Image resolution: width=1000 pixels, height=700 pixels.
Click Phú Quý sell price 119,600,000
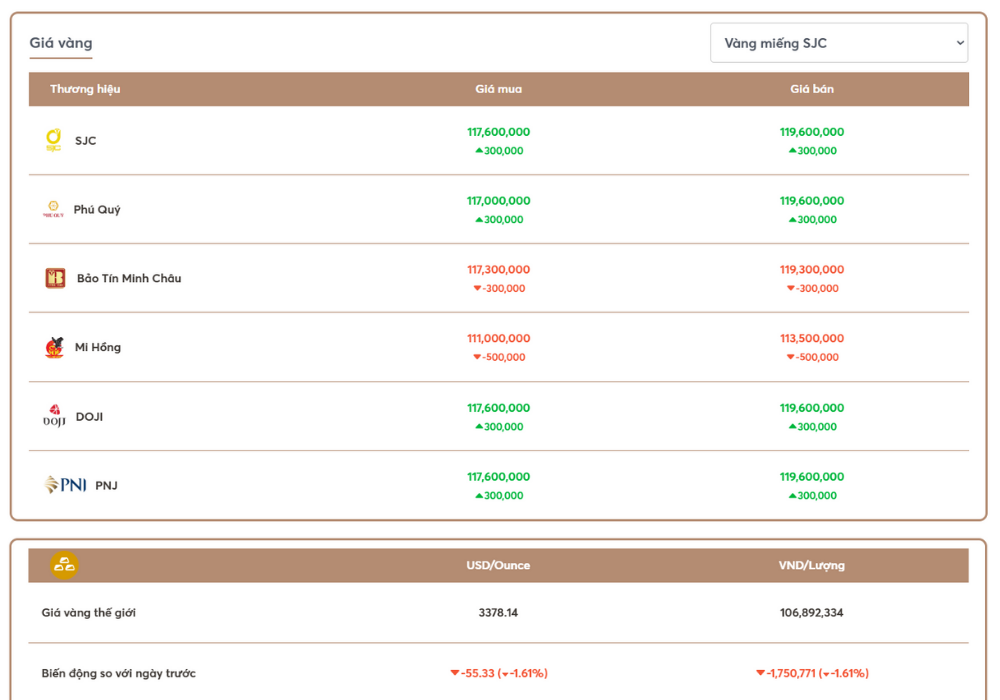[811, 201]
